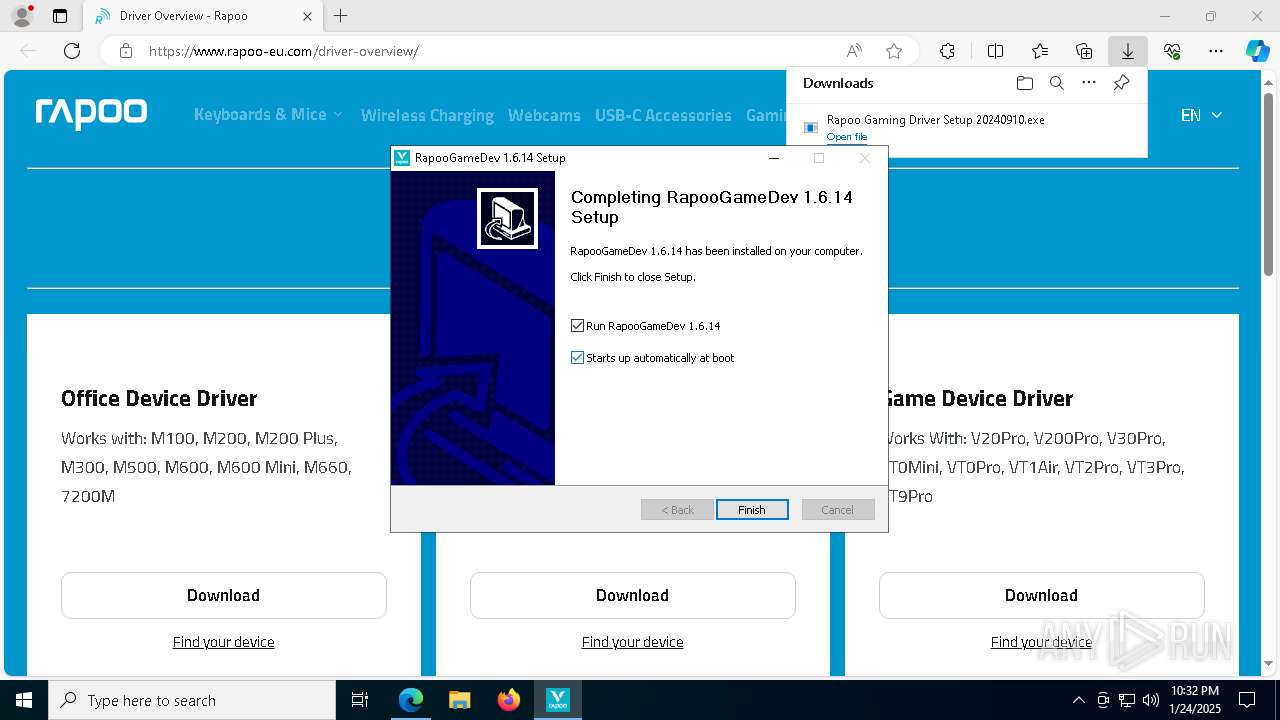Click the Rapoo logo in site header
Viewport: 1280px width, 720px height.
click(91, 114)
